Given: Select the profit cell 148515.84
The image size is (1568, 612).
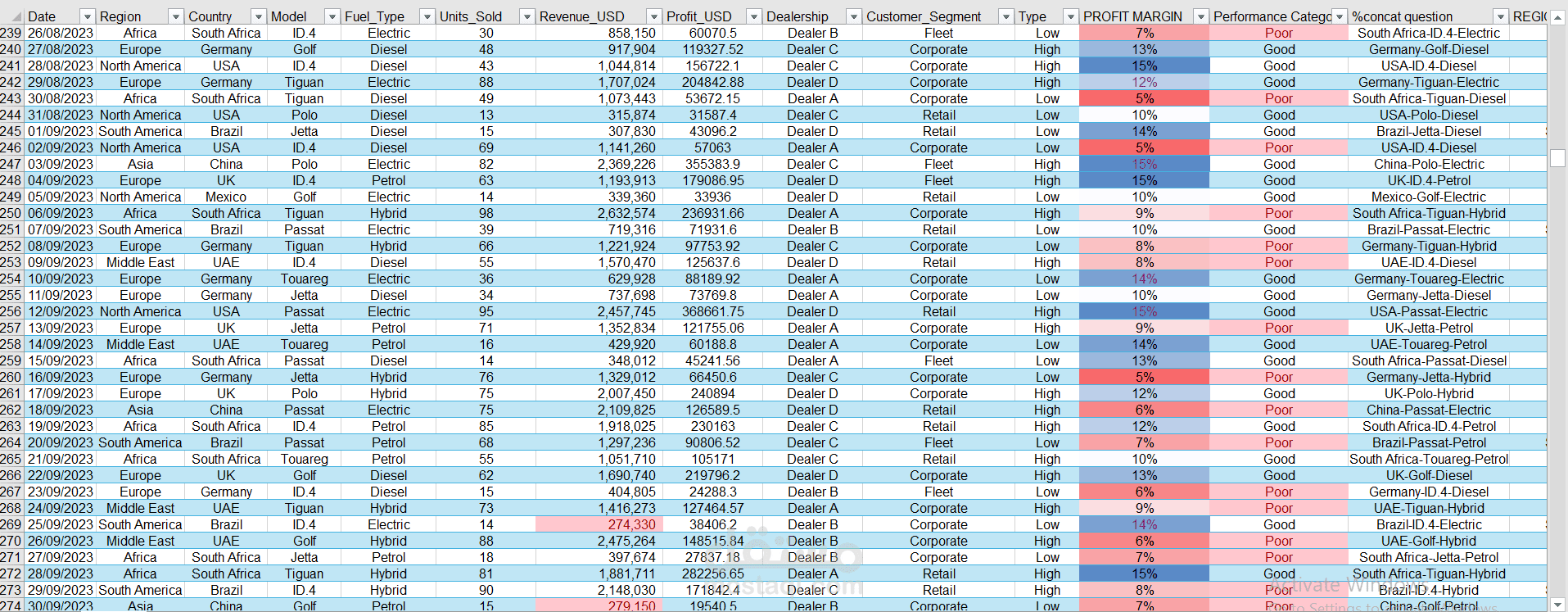Looking at the screenshot, I should tap(712, 541).
